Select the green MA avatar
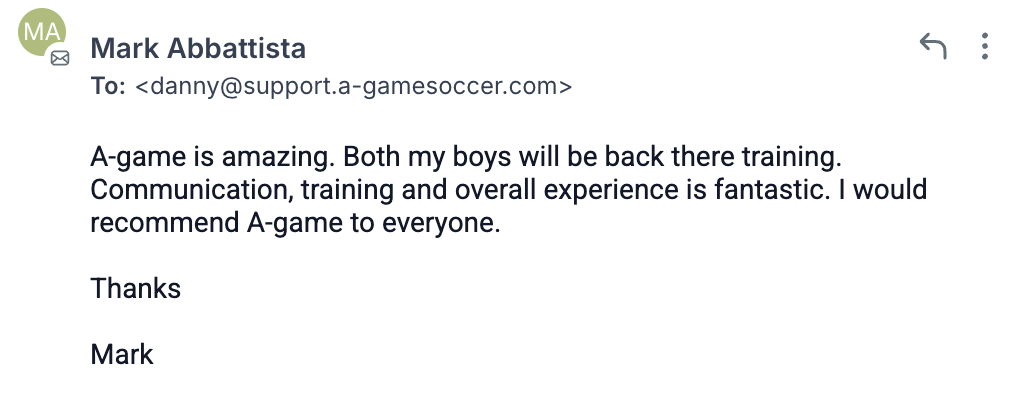This screenshot has width=1022, height=396. 42,32
